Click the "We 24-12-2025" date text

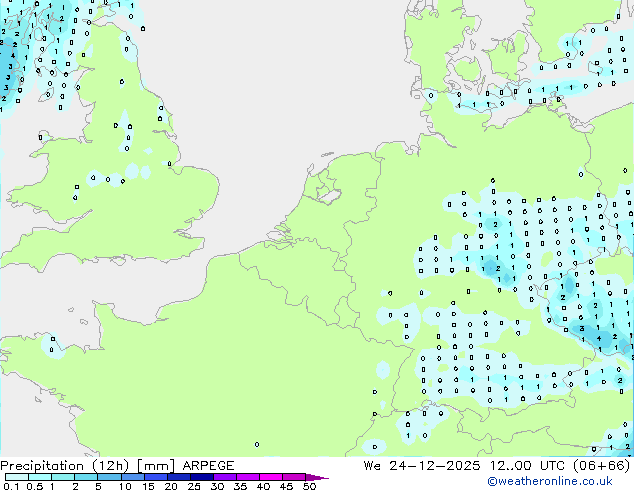point(422,466)
